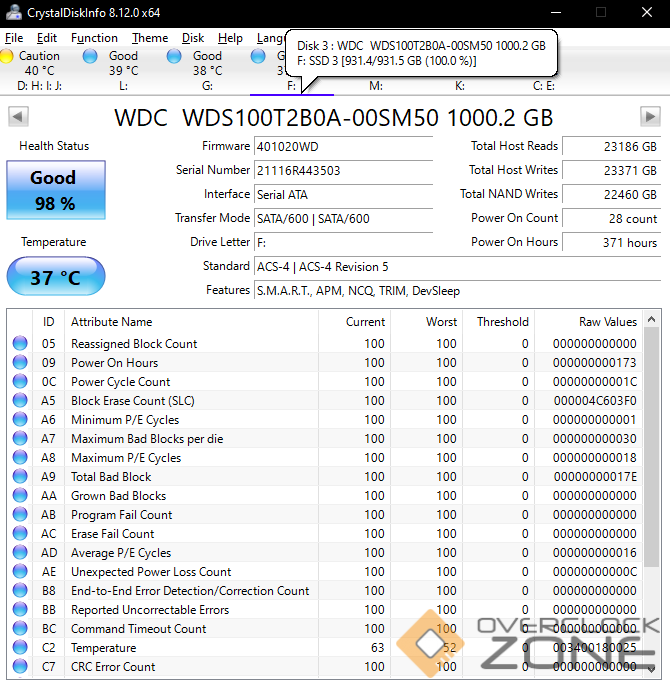
Task: Open the Theme menu
Action: click(150, 38)
